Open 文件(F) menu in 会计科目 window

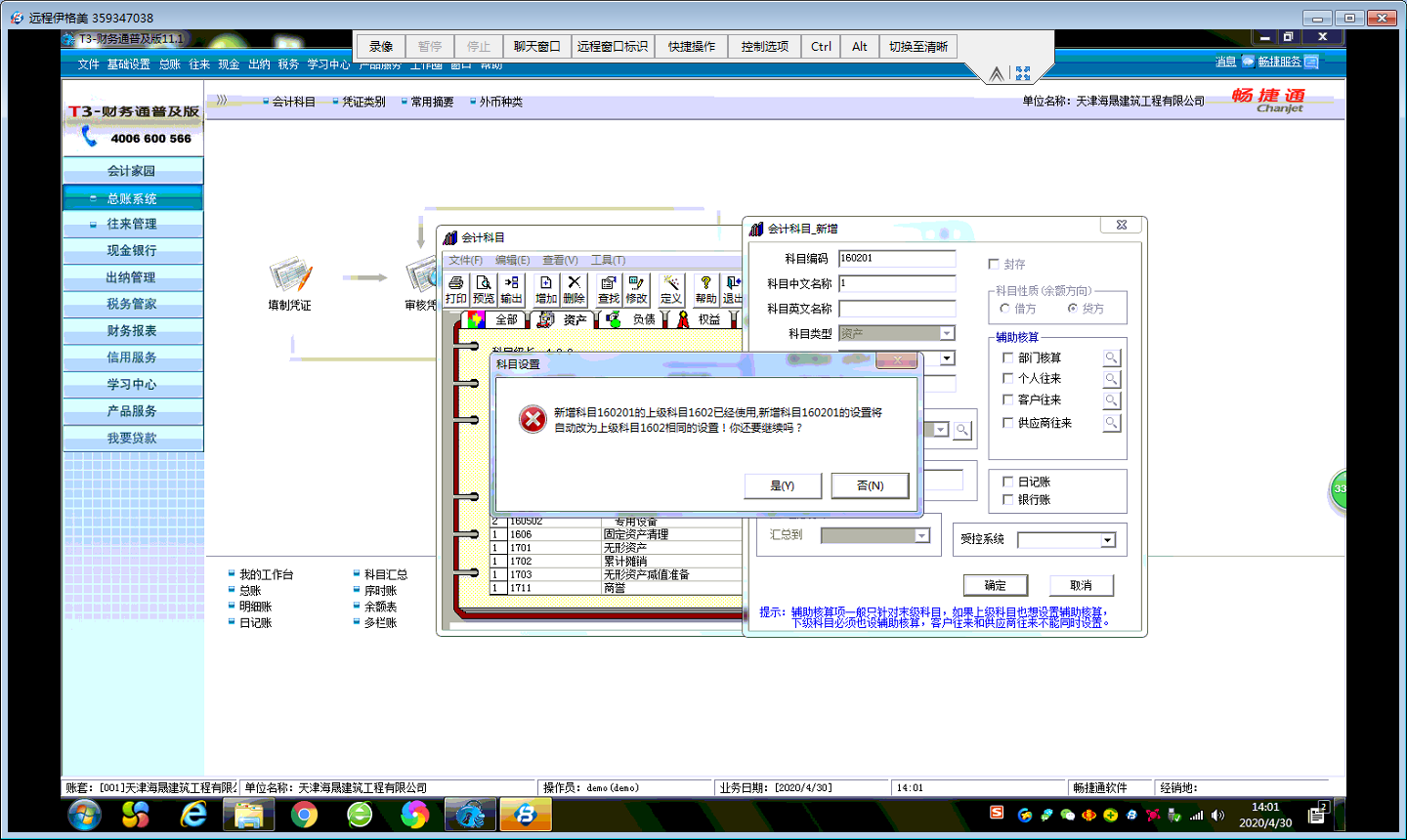[465, 260]
